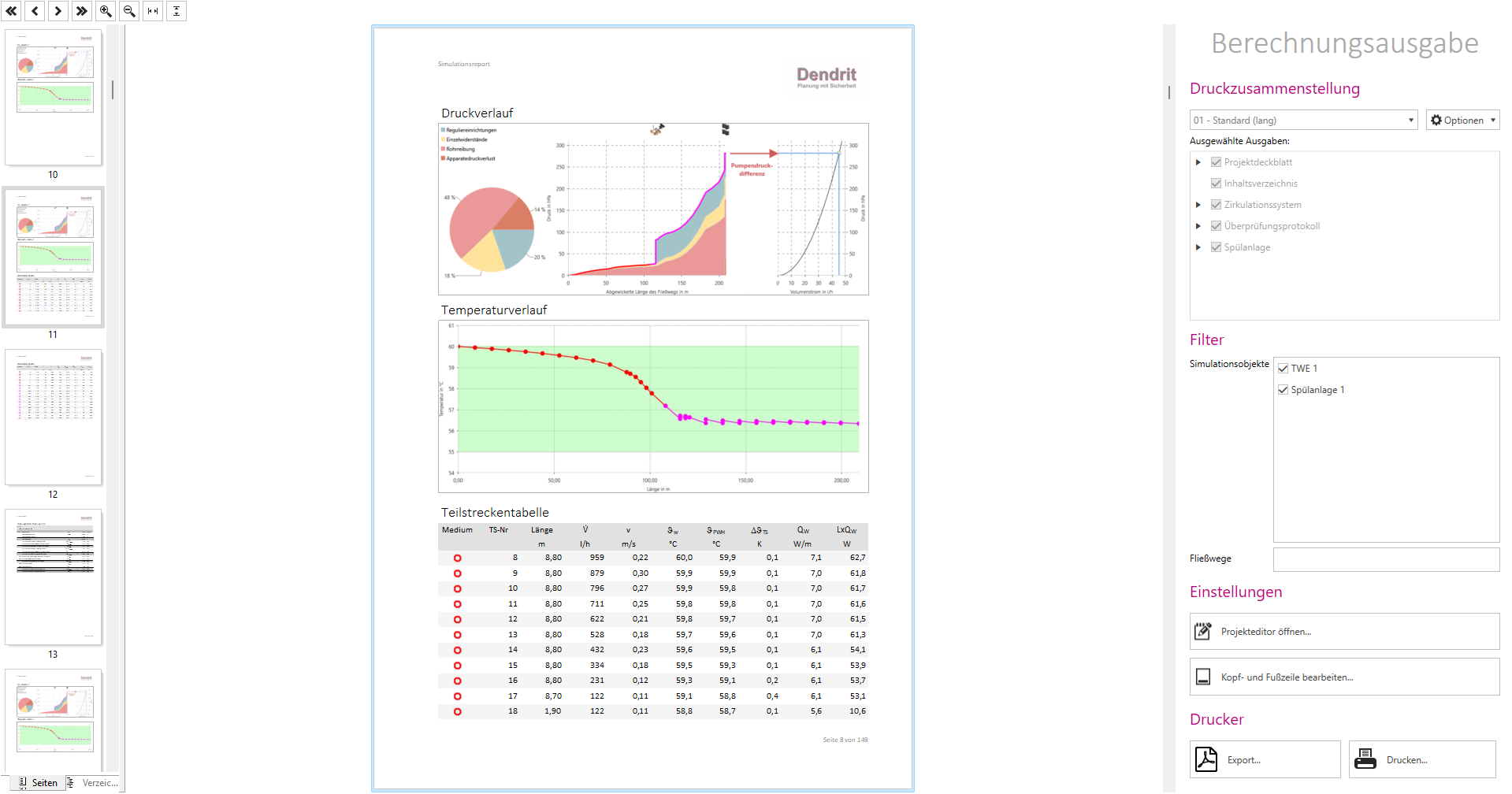This screenshot has height=794, width=1512.
Task: Toggle the Zirkulationssystem checkbox
Action: 1216,205
